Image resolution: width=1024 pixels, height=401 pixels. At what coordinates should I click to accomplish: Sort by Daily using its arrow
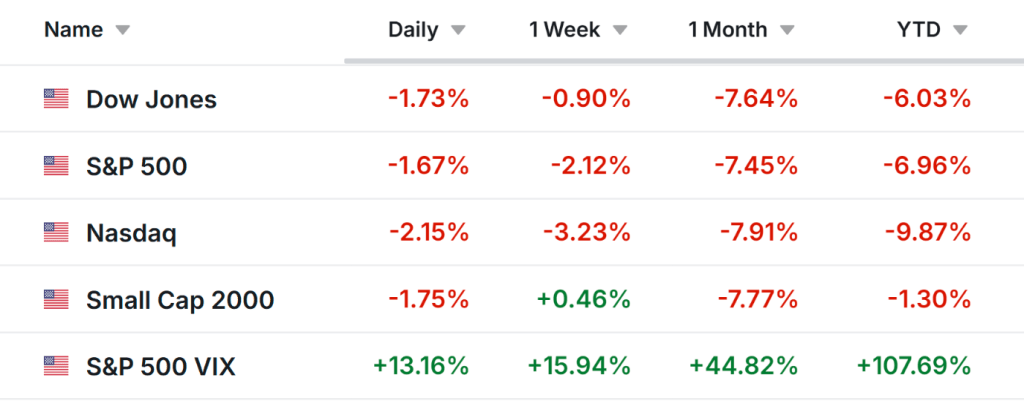(x=458, y=31)
